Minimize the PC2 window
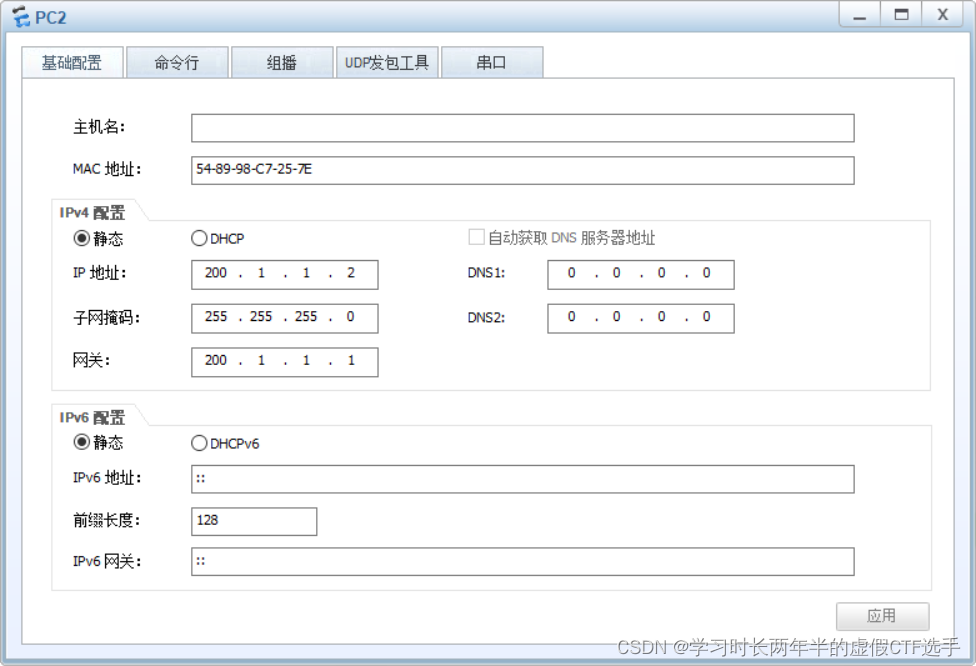Viewport: 976px width, 666px height. point(860,15)
